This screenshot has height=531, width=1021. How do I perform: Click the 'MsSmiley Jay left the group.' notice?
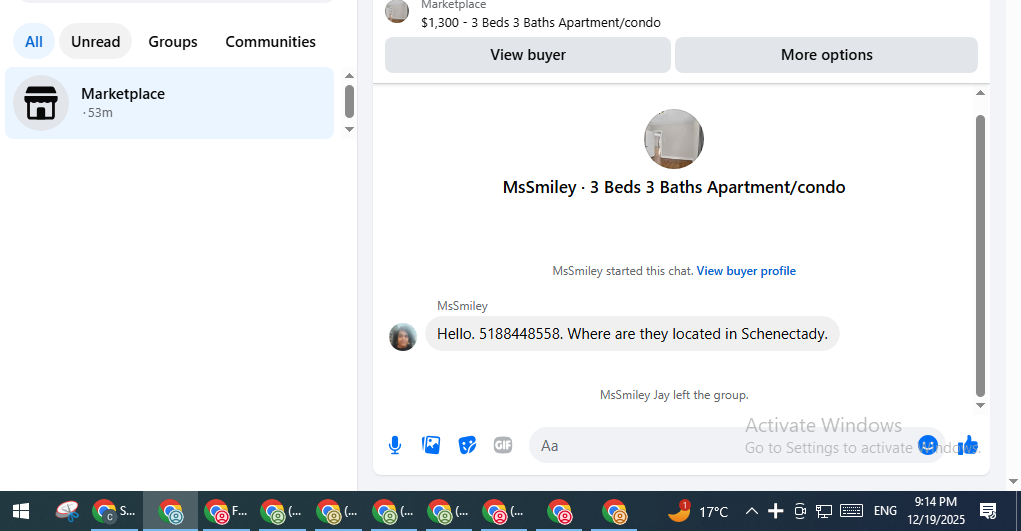(674, 395)
